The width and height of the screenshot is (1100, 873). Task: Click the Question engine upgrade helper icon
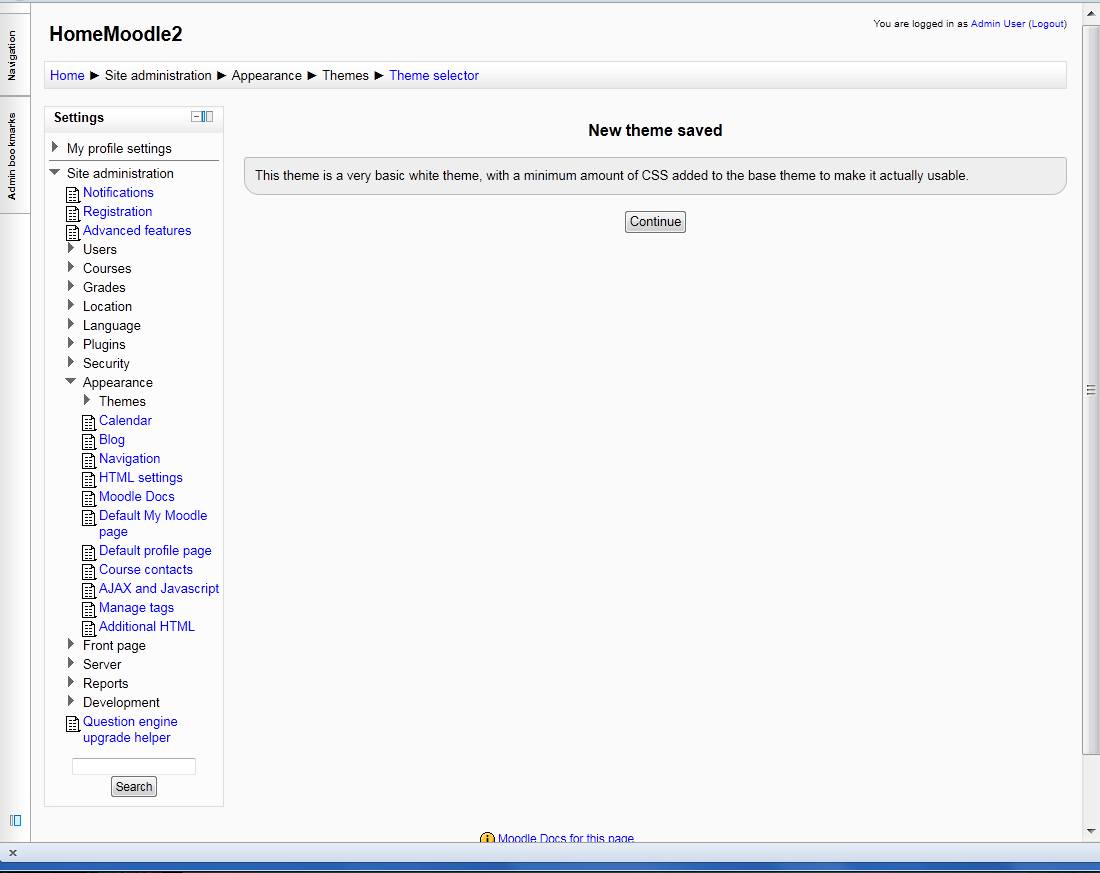72,723
